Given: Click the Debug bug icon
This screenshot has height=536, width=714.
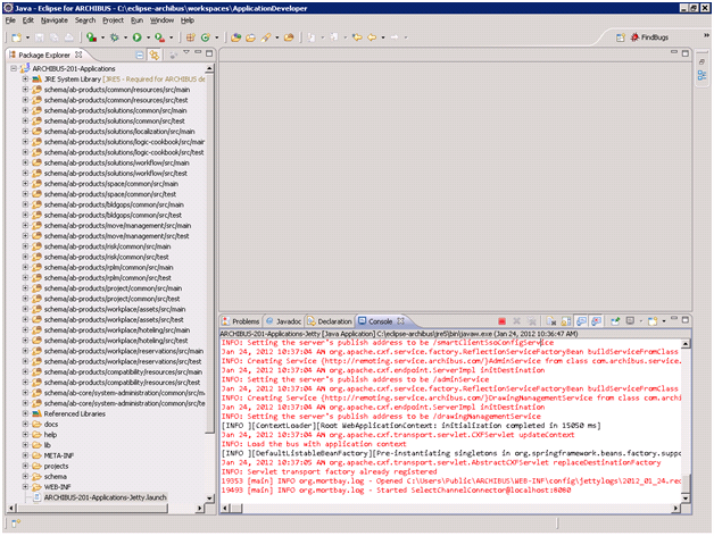Looking at the screenshot, I should 115,38.
